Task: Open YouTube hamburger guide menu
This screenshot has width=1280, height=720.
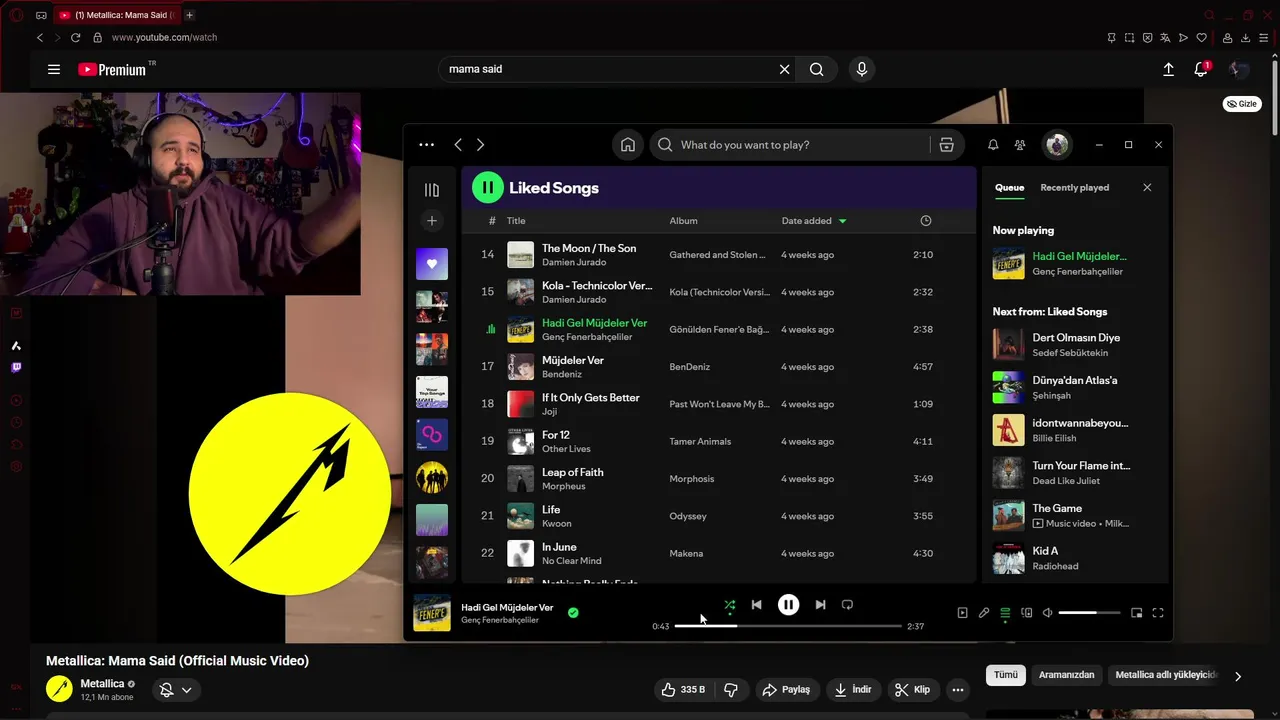Action: click(x=54, y=69)
